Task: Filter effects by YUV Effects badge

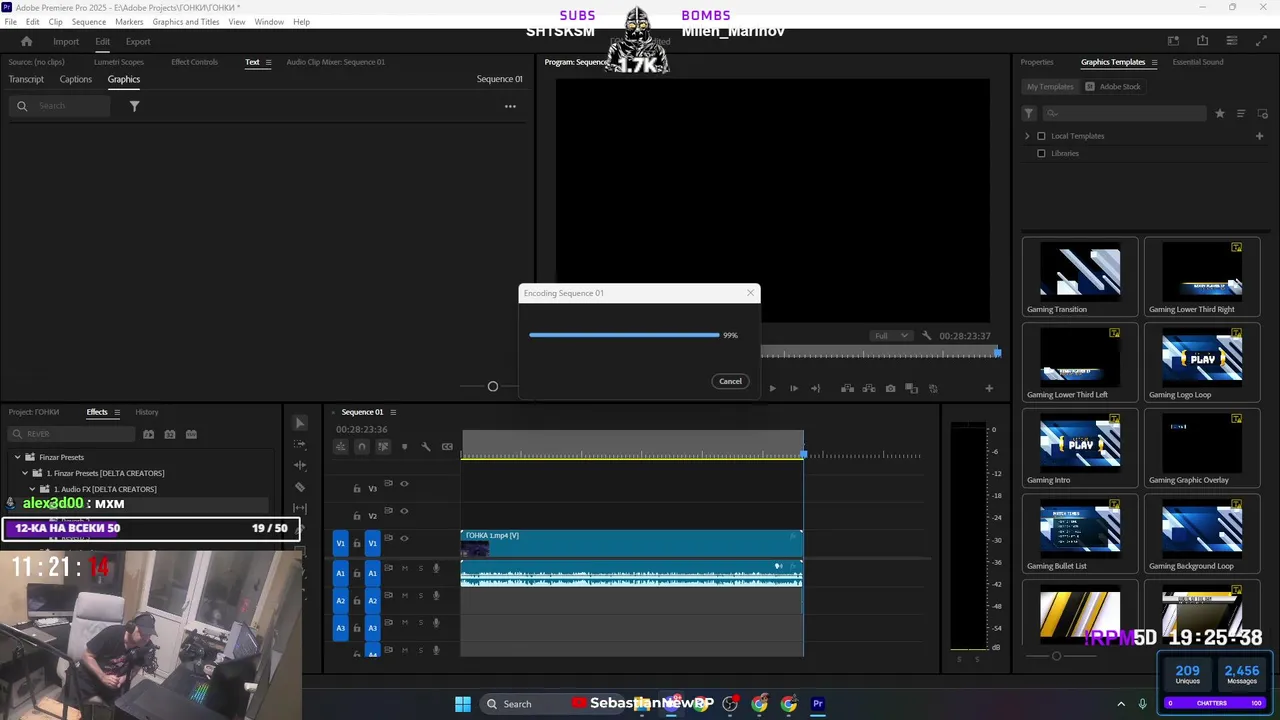Action: pyautogui.click(x=191, y=434)
